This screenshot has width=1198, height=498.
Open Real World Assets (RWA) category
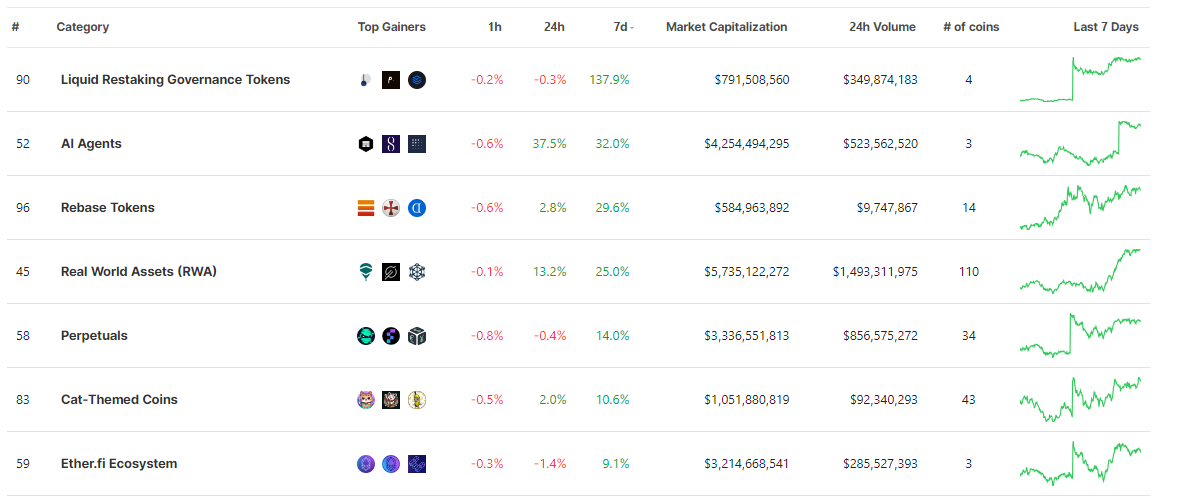pos(139,271)
